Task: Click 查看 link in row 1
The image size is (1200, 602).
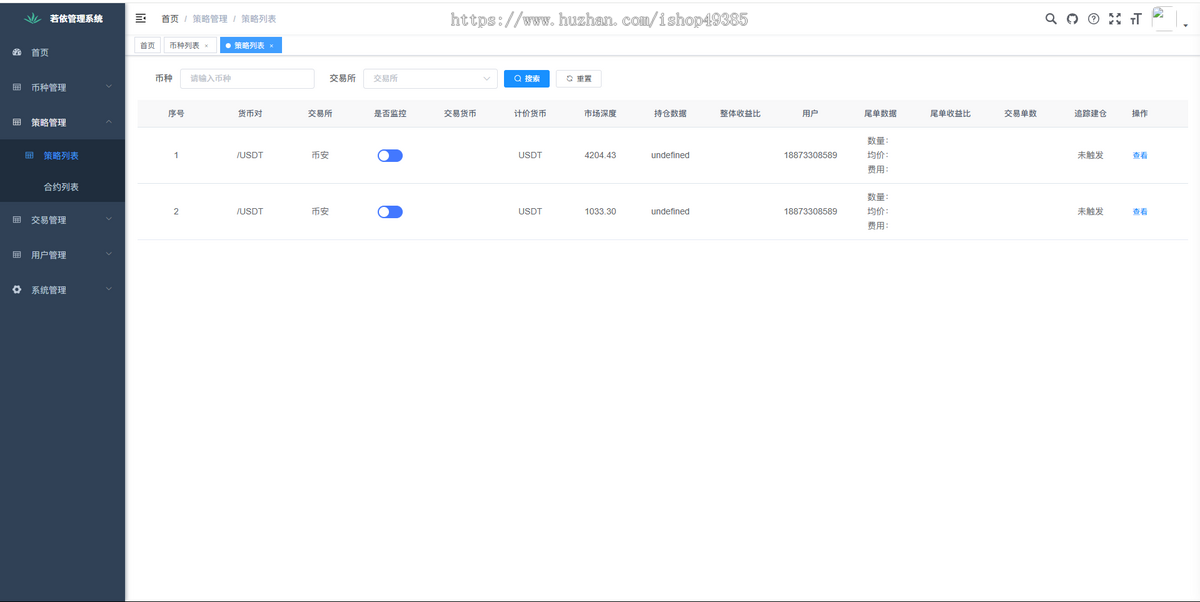Action: click(1140, 156)
